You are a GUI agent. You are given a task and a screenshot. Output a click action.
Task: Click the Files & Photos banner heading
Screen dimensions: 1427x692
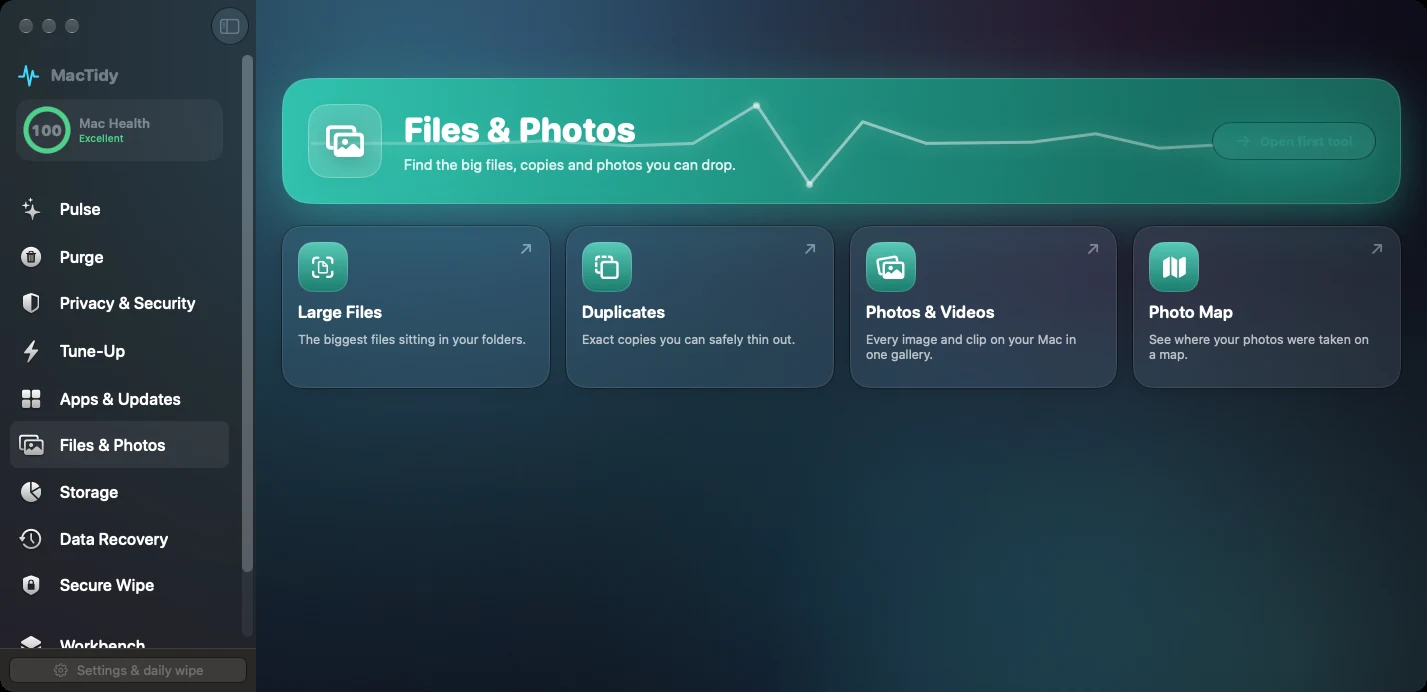[x=520, y=130]
